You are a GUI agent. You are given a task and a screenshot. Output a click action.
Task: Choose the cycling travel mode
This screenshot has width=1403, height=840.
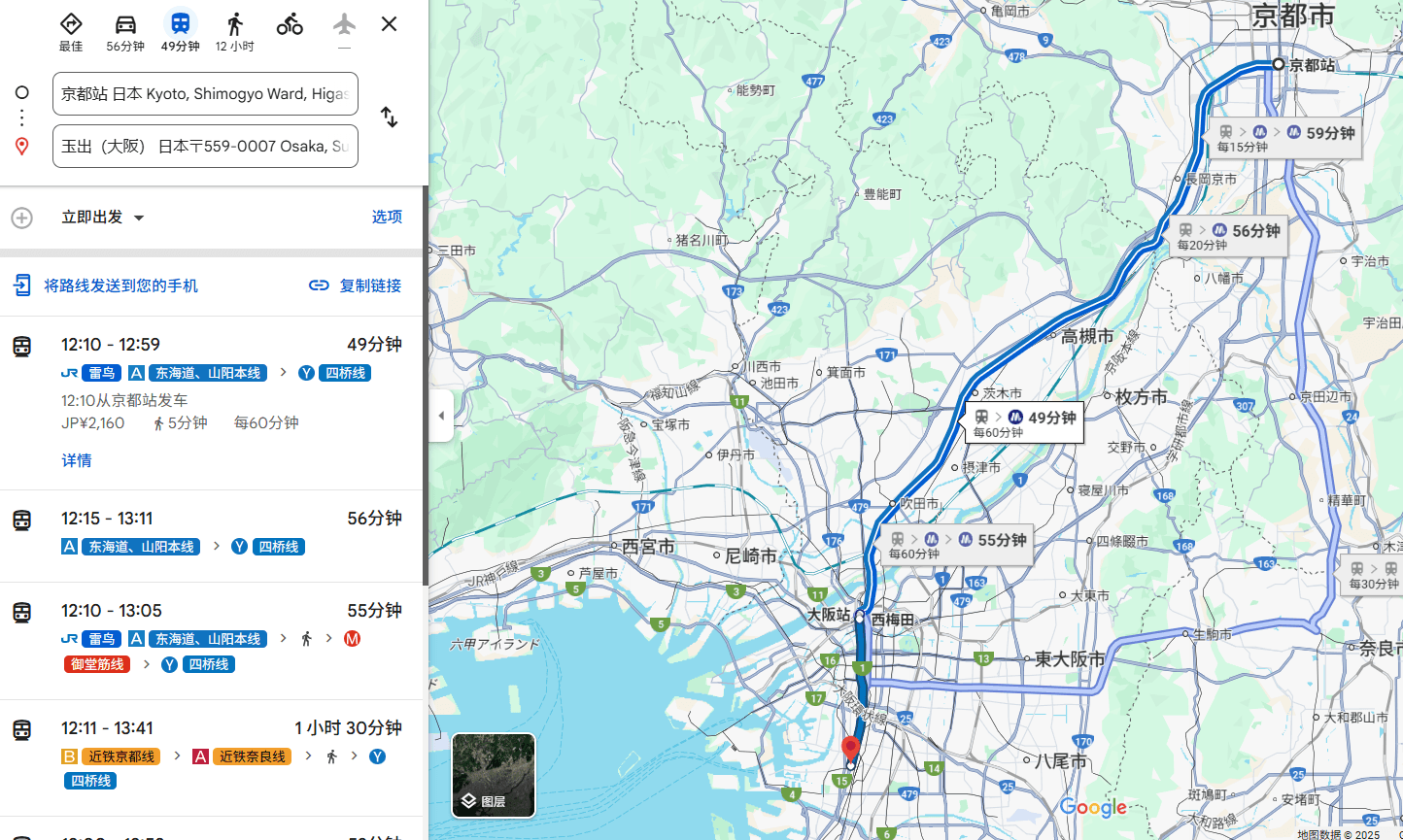click(290, 25)
